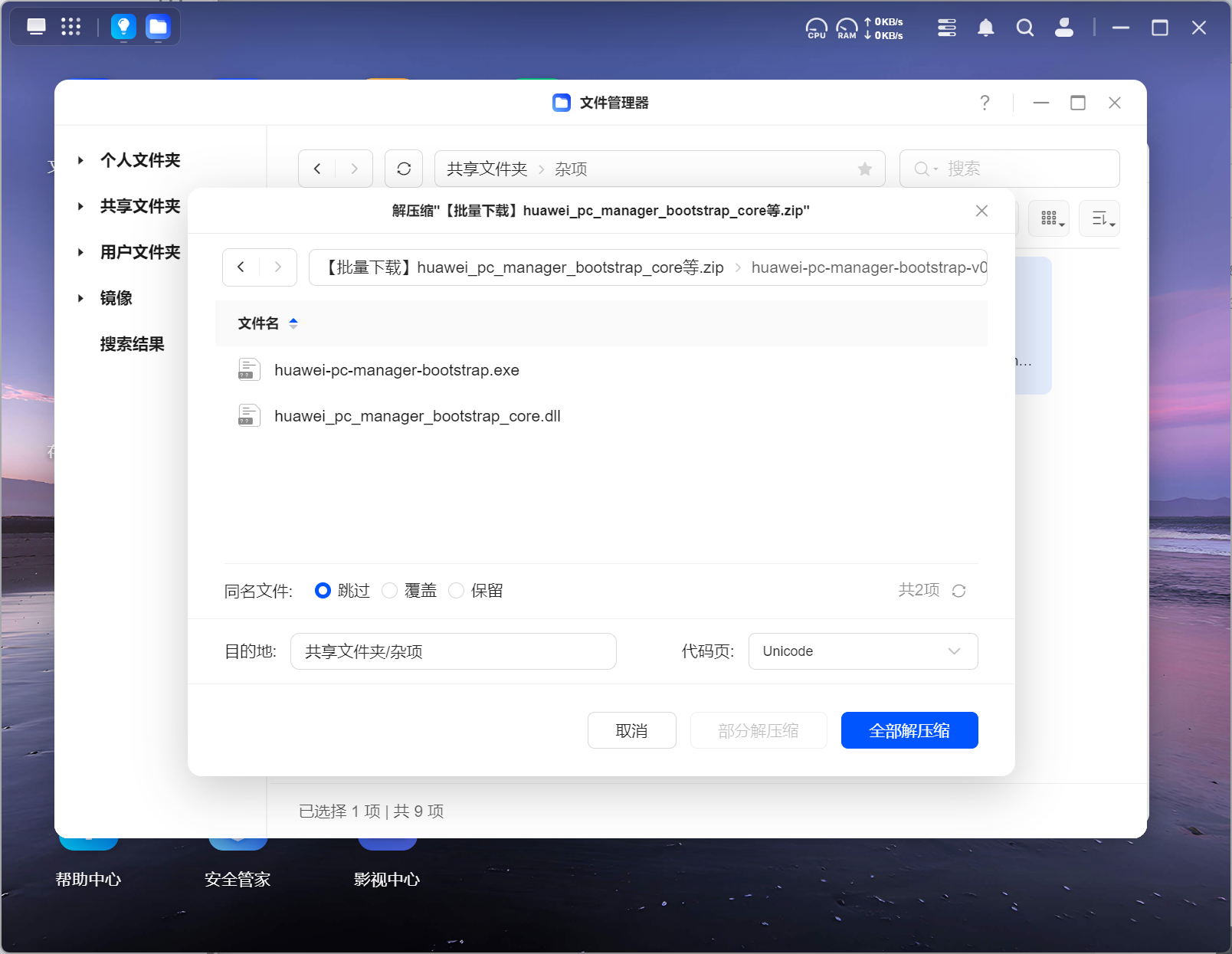The image size is (1232, 954).
Task: Click 全部解压缩 to extract all
Action: tap(909, 730)
